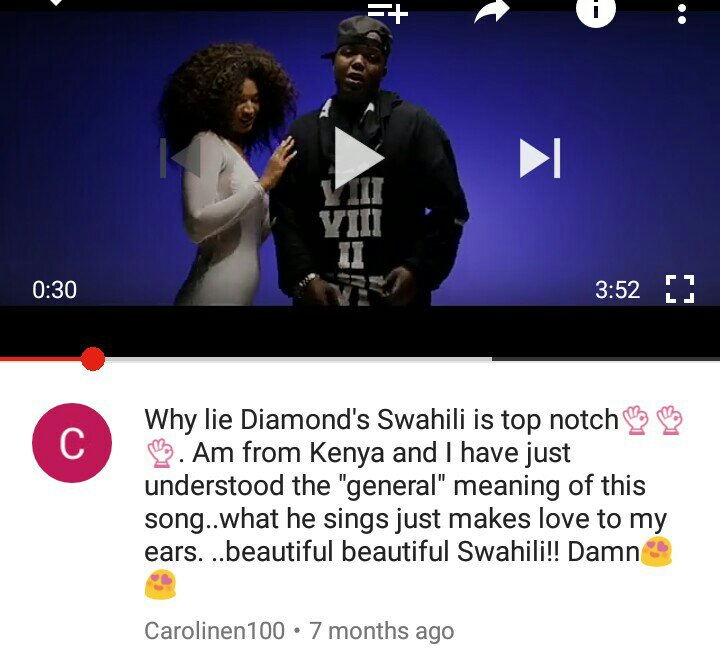Skip to the next video
720x649 pixels.
(x=540, y=158)
